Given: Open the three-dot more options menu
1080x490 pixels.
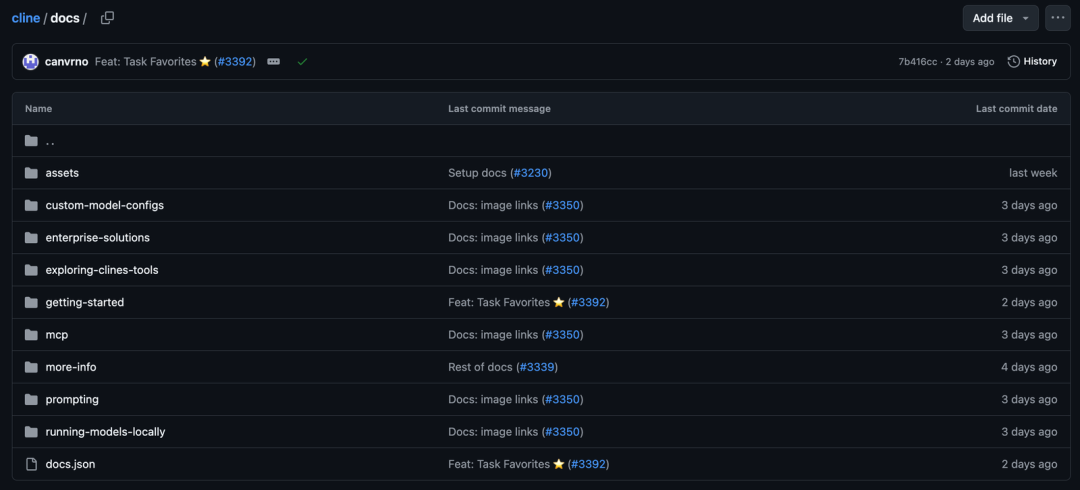Looking at the screenshot, I should point(1057,18).
